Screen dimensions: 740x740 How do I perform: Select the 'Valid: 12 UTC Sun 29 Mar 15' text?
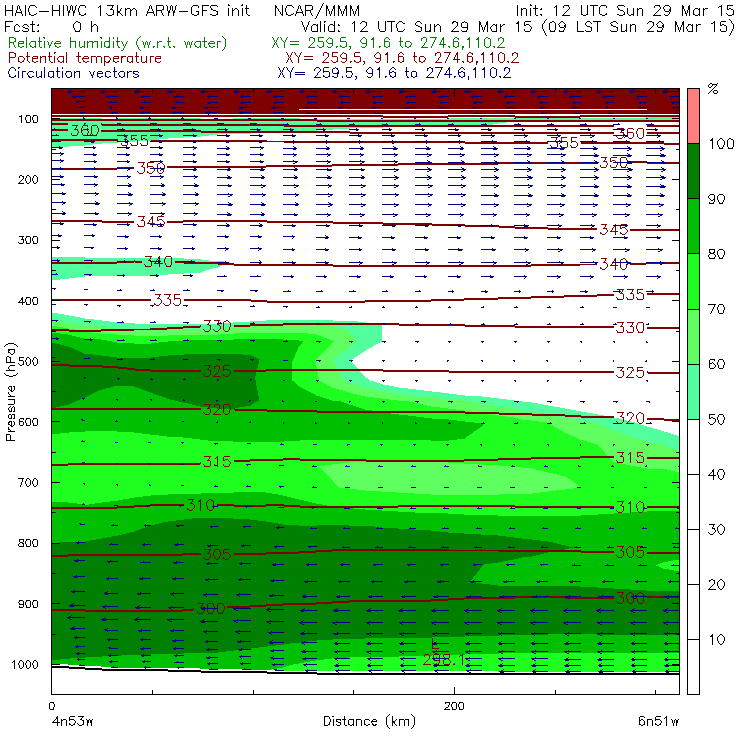click(416, 27)
